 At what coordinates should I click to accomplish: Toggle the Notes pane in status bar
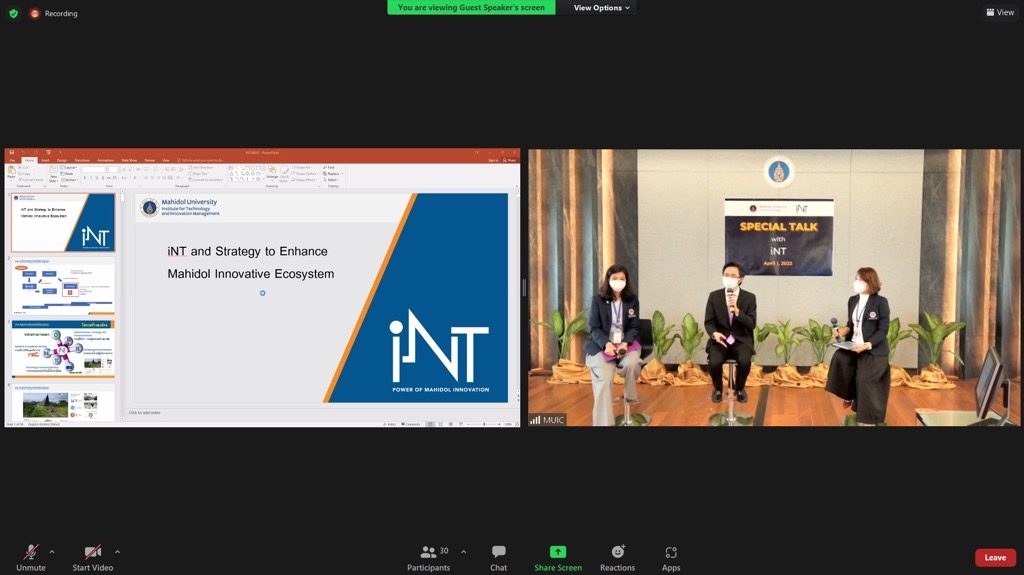point(390,424)
